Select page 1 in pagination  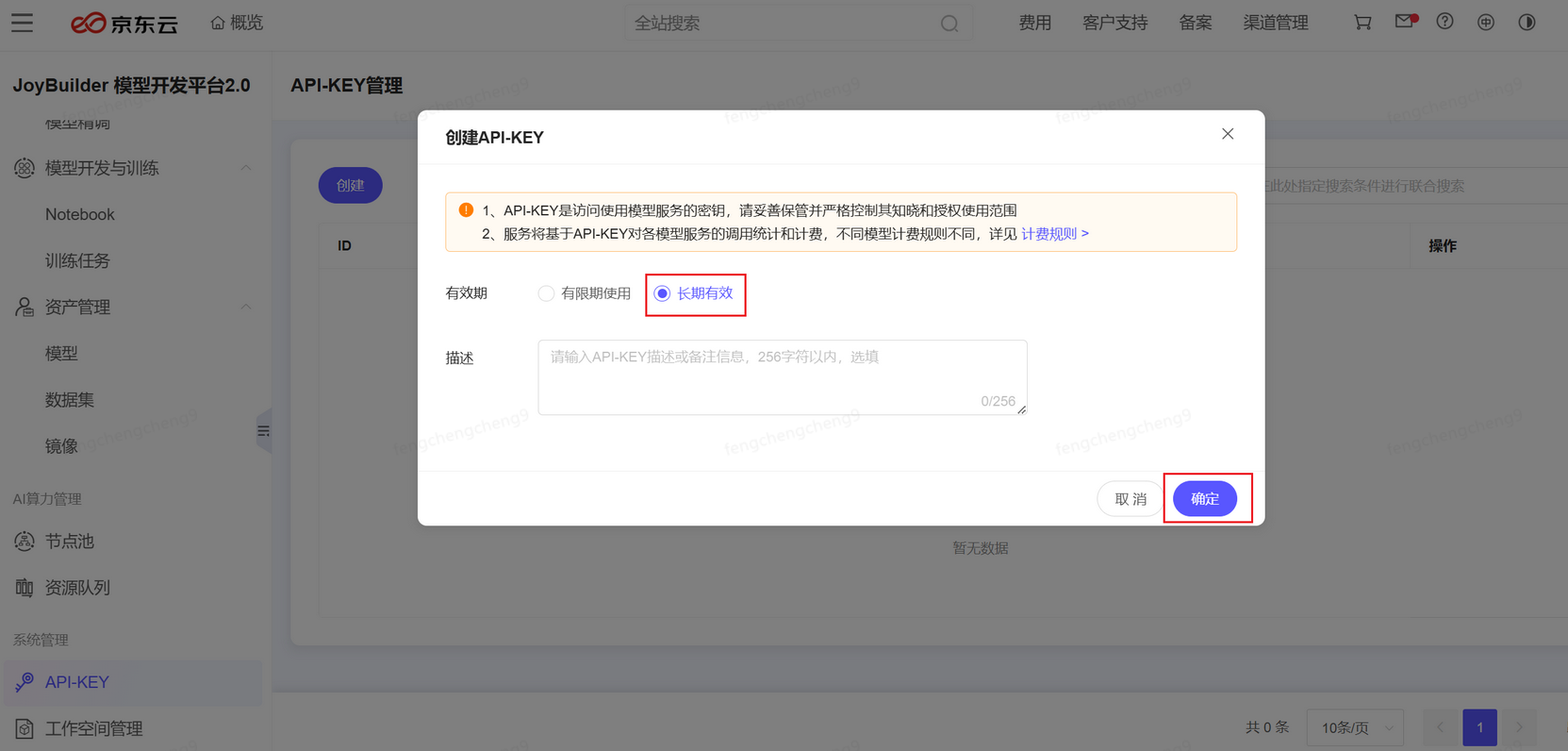(x=1480, y=727)
